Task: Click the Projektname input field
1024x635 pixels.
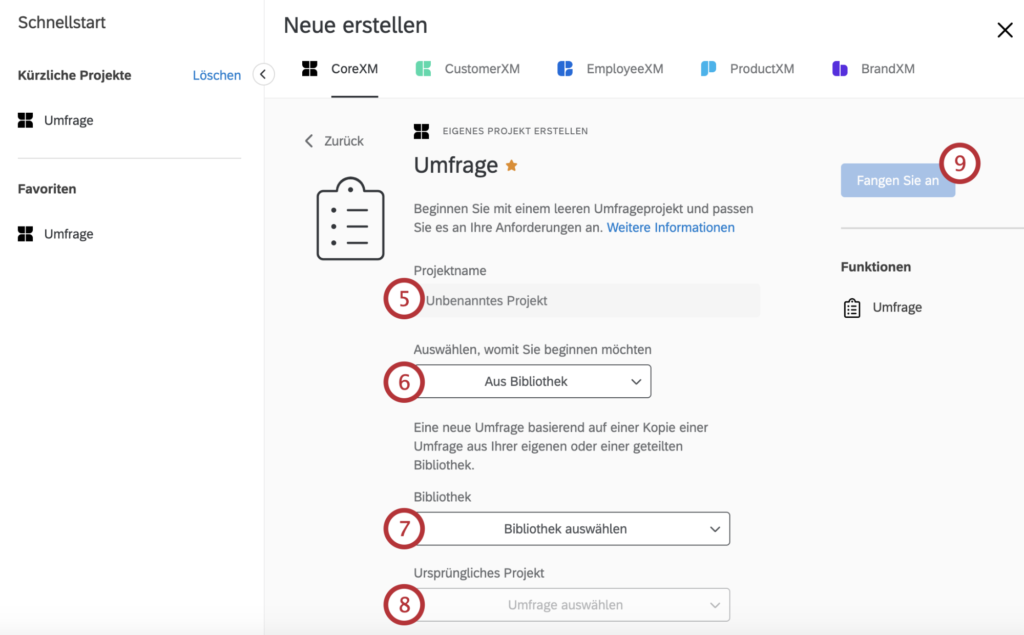Action: pos(586,301)
